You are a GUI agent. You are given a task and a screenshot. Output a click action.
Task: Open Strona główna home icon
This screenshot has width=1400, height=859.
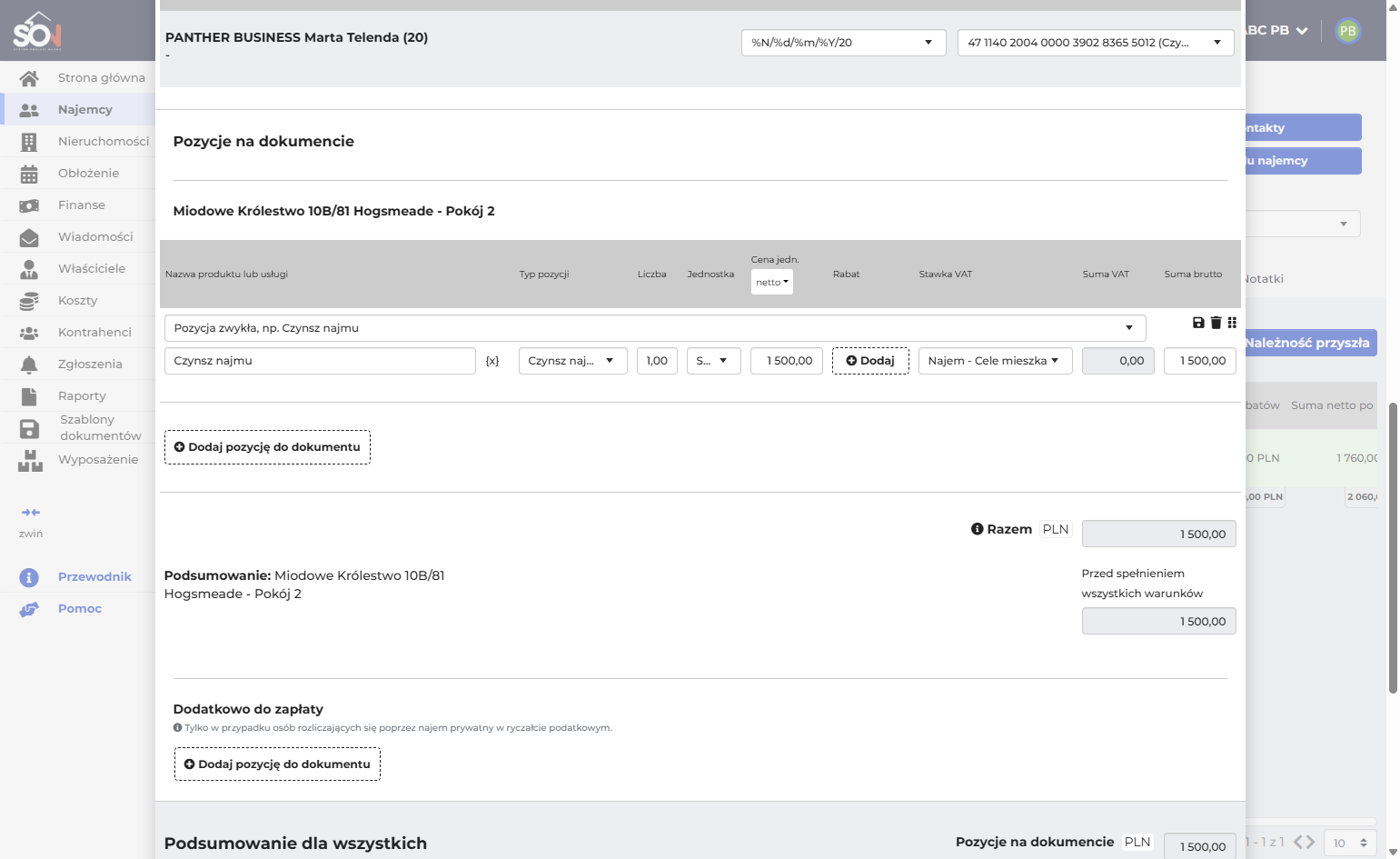coord(29,78)
